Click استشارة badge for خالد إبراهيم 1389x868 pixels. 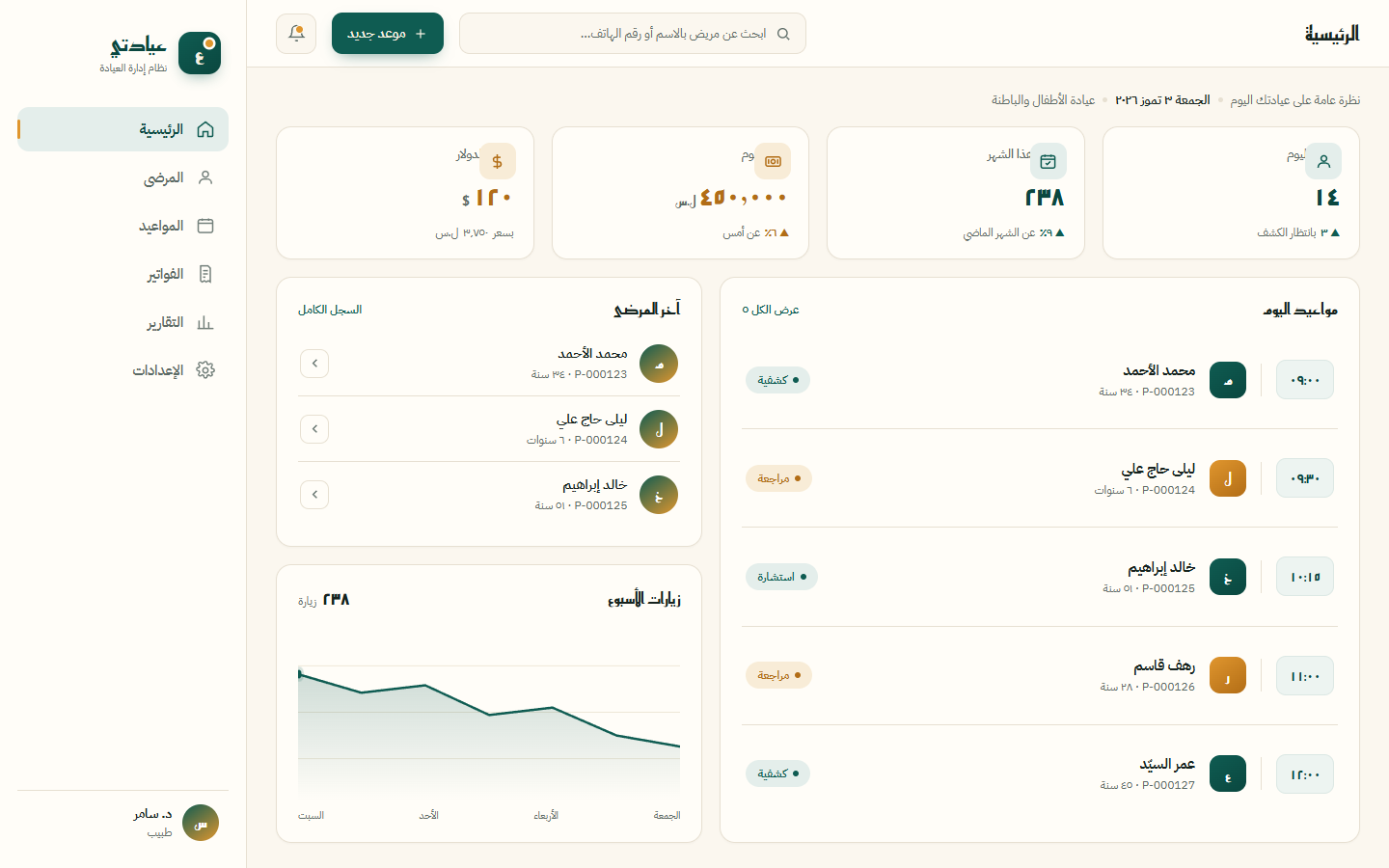pos(781,577)
